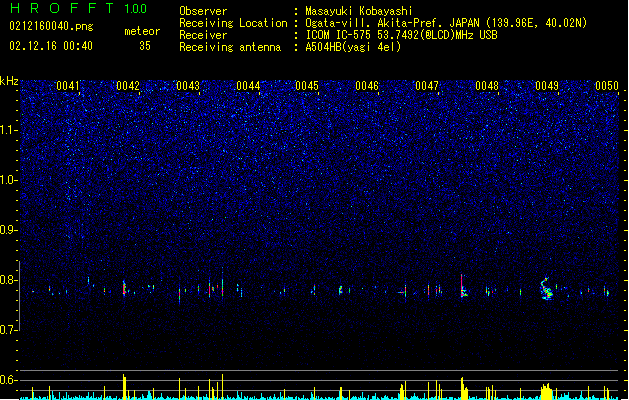
Task: Click time marker 0046
Action: click(367, 86)
